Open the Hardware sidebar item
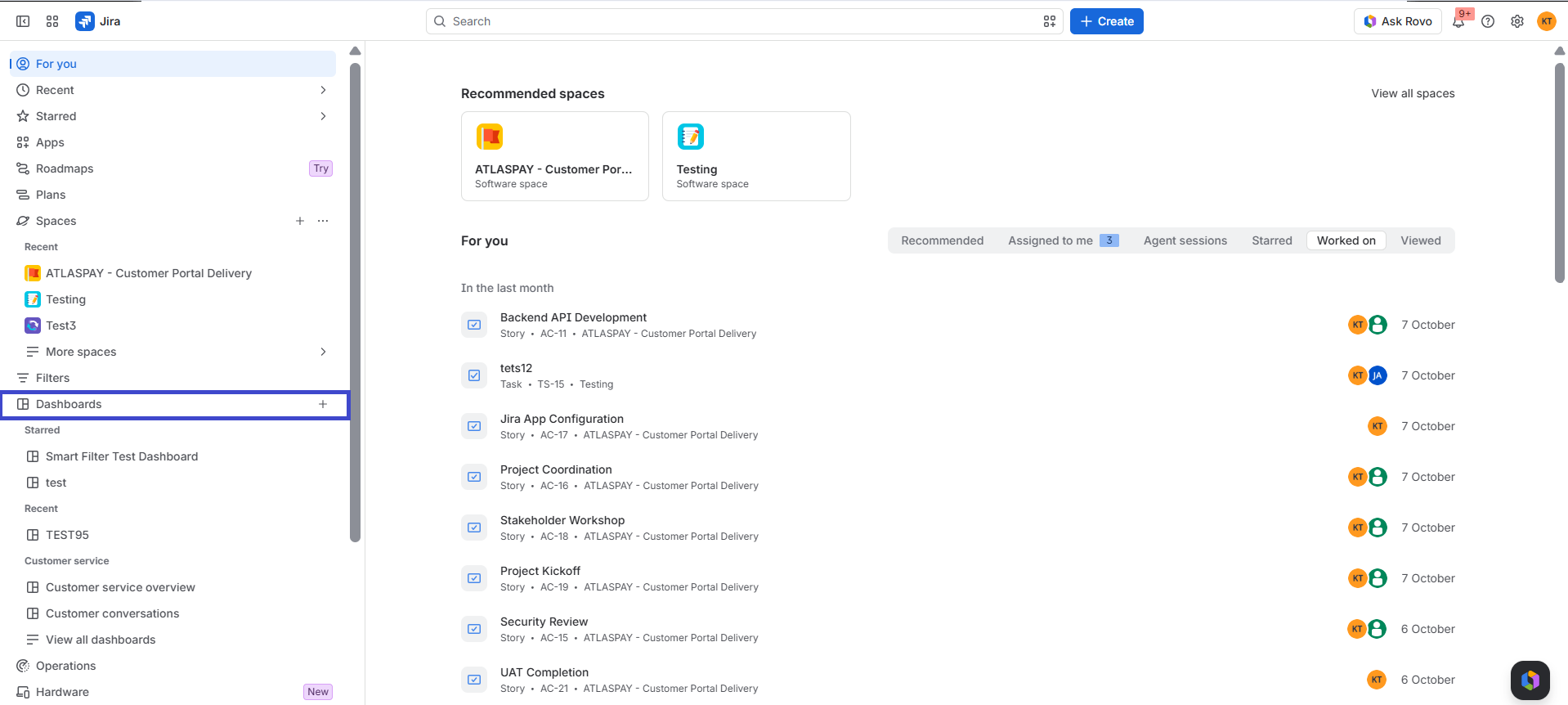Viewport: 1568px width, 705px height. click(62, 692)
